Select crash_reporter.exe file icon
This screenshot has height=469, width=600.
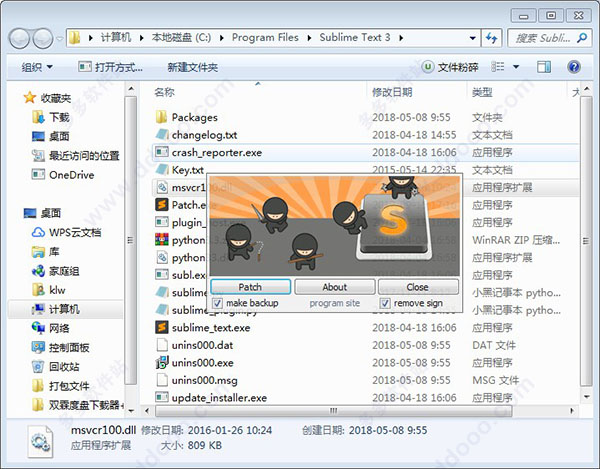[x=161, y=152]
